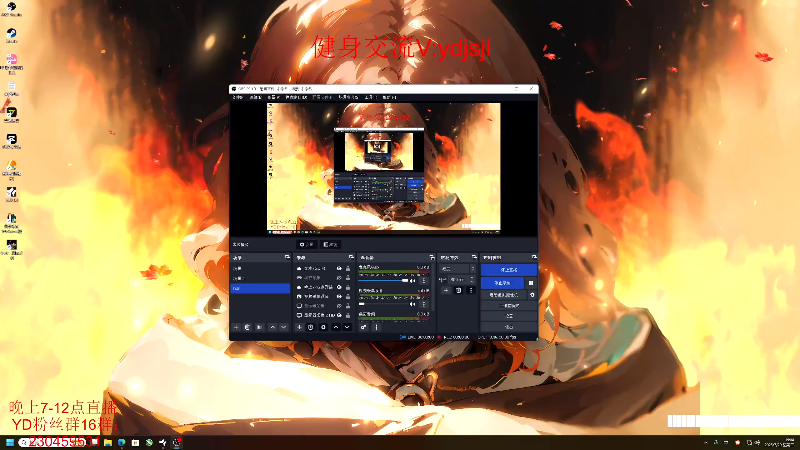
Task: Click the Exit button in the Controls dock
Action: tap(509, 327)
